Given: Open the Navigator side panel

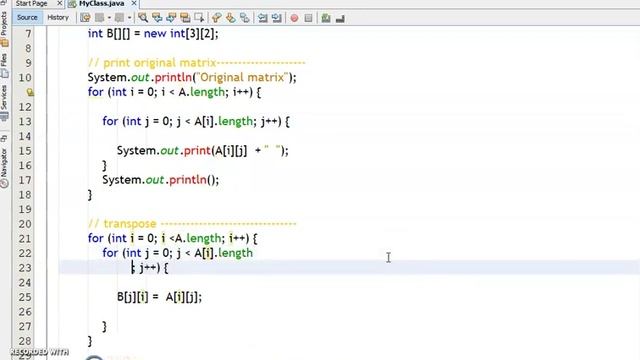Looking at the screenshot, I should (4, 162).
